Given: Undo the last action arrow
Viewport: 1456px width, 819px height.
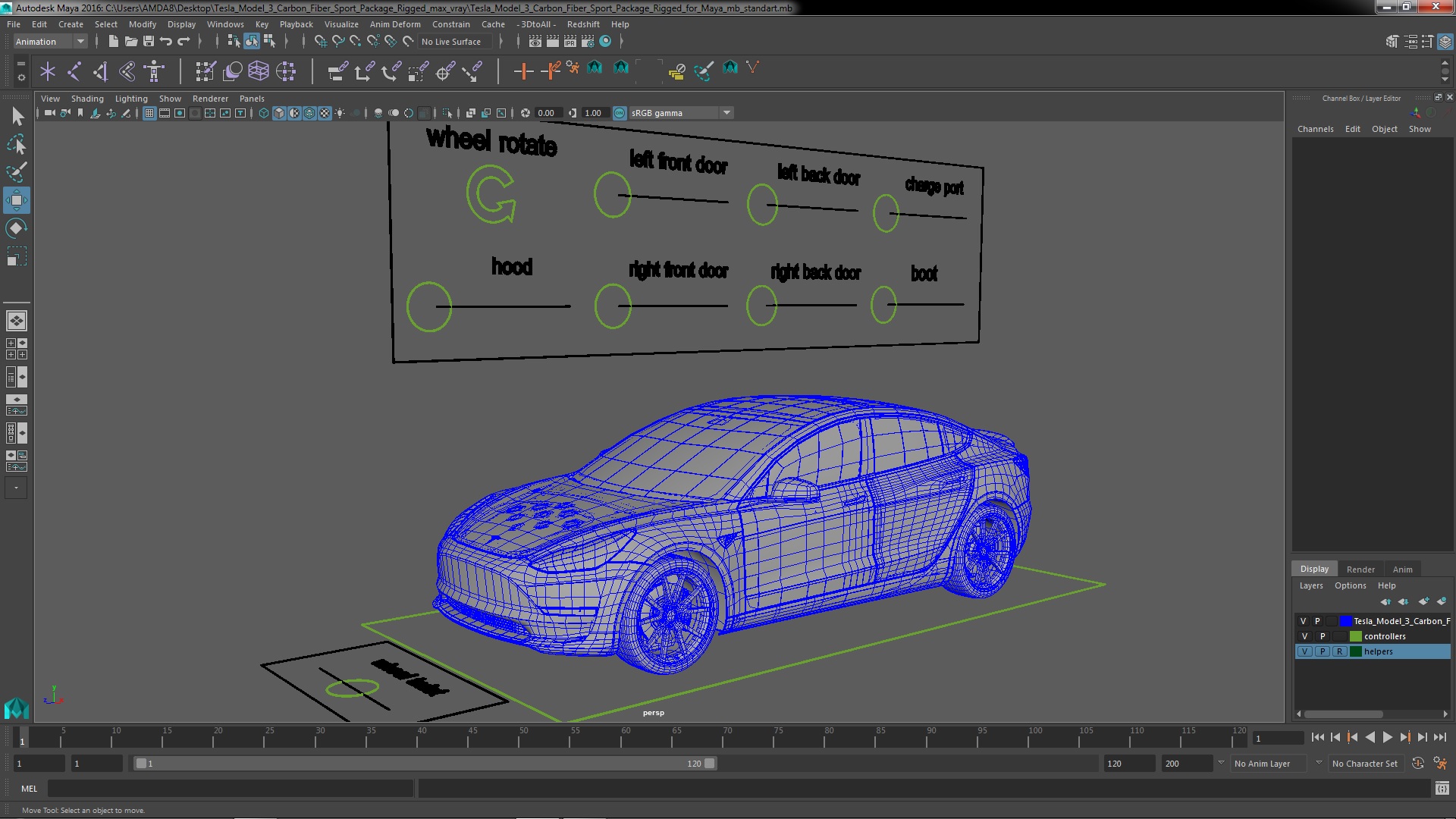Looking at the screenshot, I should click(165, 42).
